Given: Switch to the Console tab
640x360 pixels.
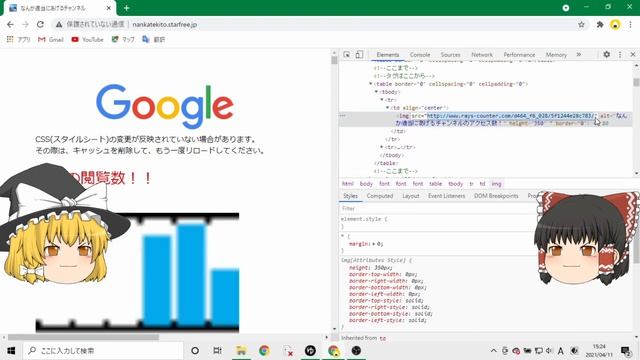Looking at the screenshot, I should point(420,55).
